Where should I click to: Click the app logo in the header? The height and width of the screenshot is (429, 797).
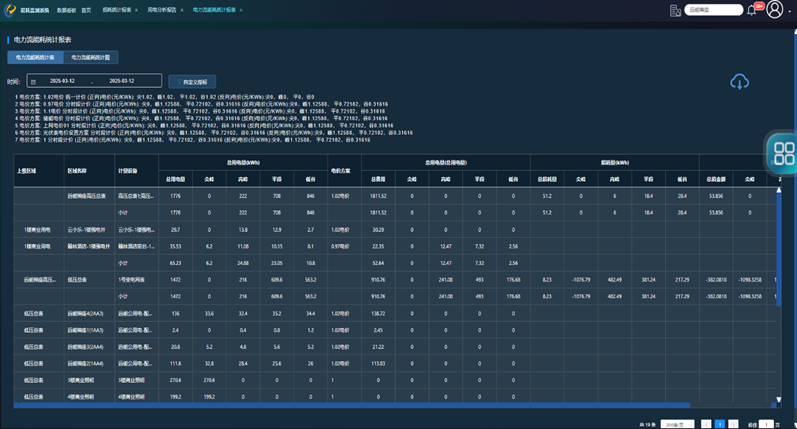click(x=10, y=9)
